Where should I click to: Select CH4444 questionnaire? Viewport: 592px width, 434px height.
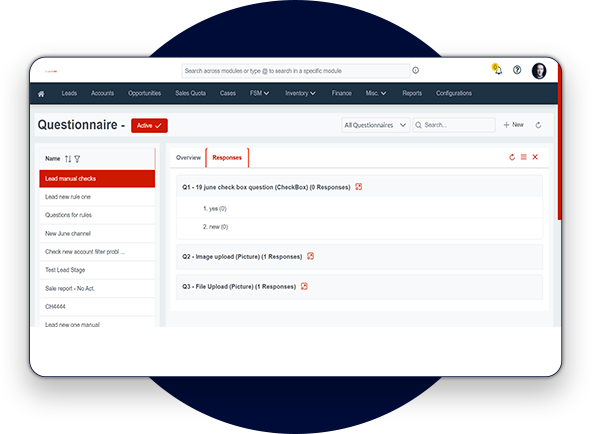click(97, 307)
